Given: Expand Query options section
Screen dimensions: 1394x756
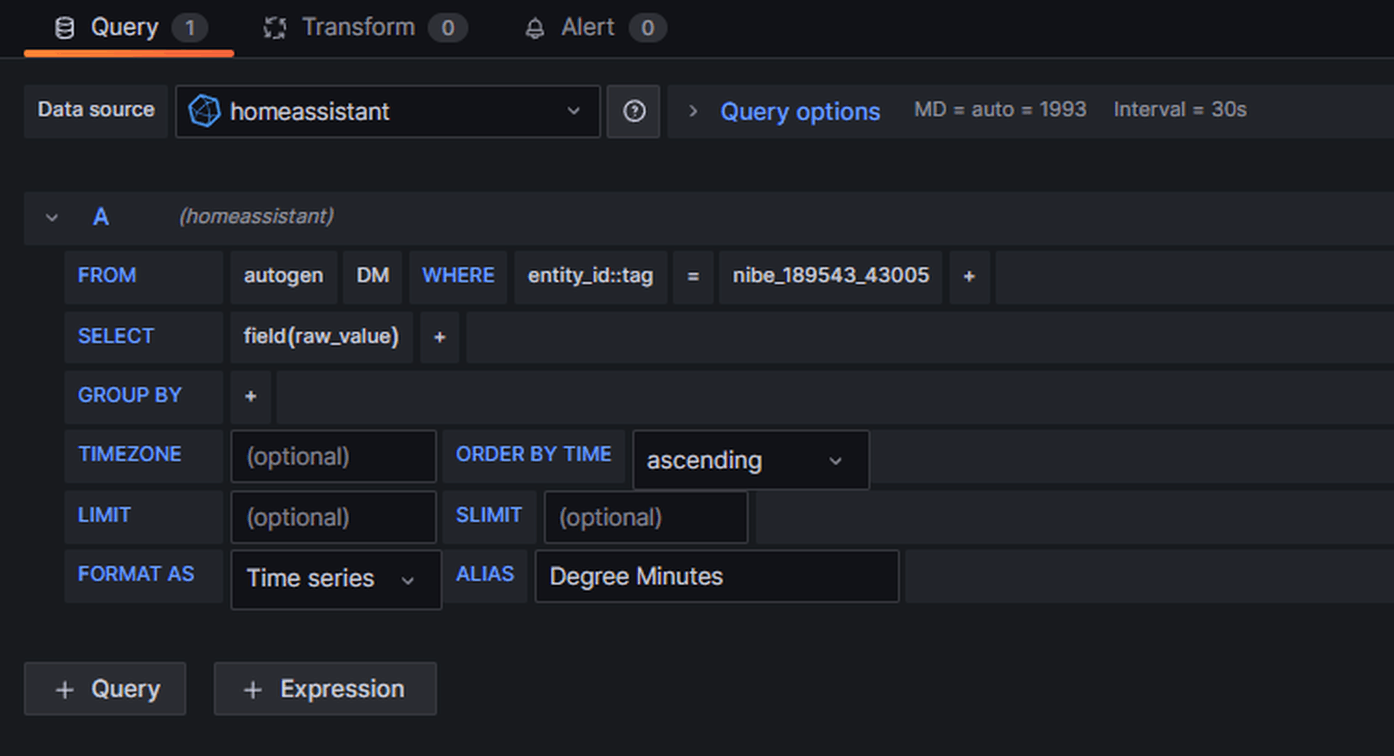Looking at the screenshot, I should pyautogui.click(x=692, y=111).
